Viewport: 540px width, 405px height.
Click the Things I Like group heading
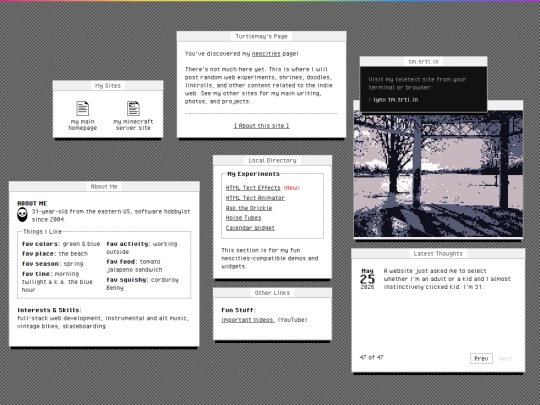click(x=42, y=232)
